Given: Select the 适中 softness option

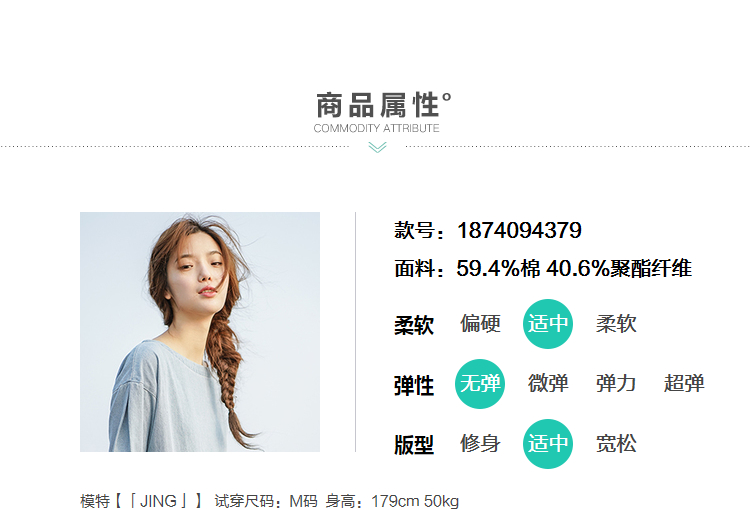Looking at the screenshot, I should coord(548,324).
